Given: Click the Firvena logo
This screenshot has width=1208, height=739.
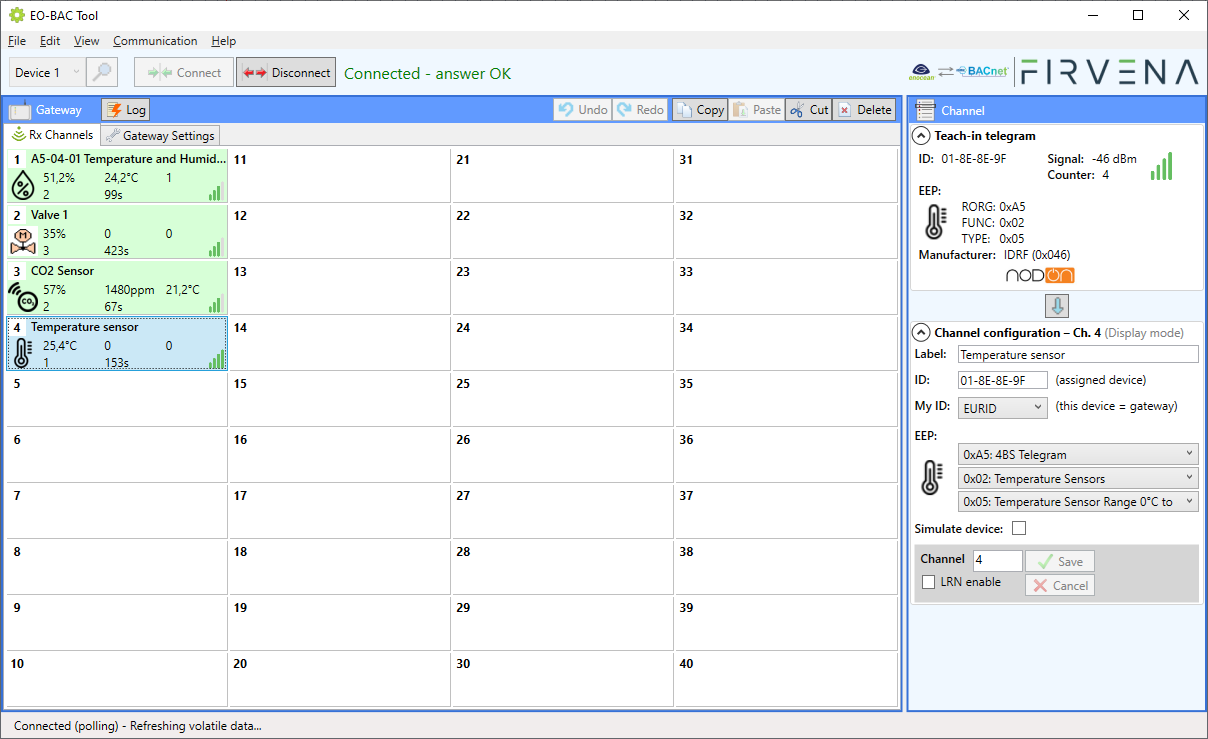Looking at the screenshot, I should 1110,72.
